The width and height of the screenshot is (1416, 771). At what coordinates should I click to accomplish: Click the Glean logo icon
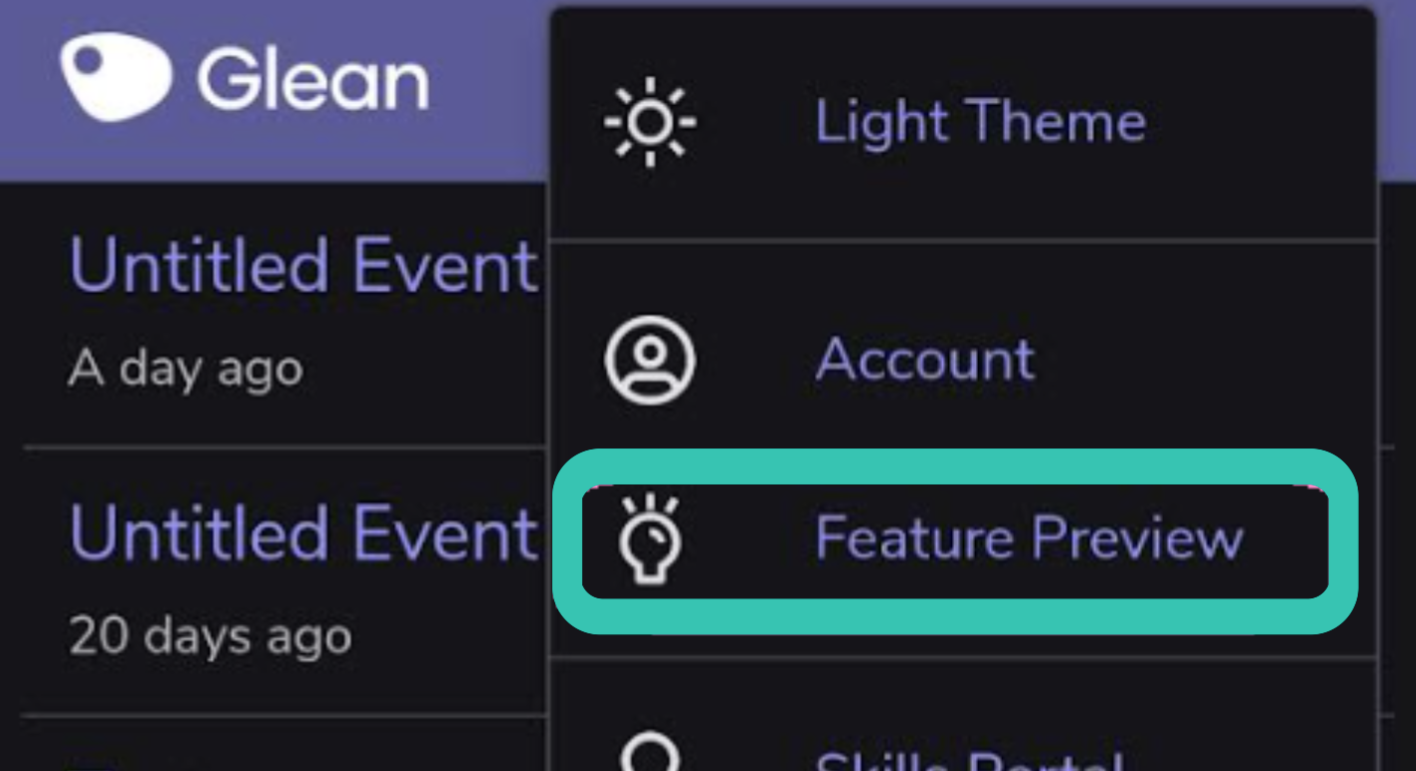pos(114,76)
